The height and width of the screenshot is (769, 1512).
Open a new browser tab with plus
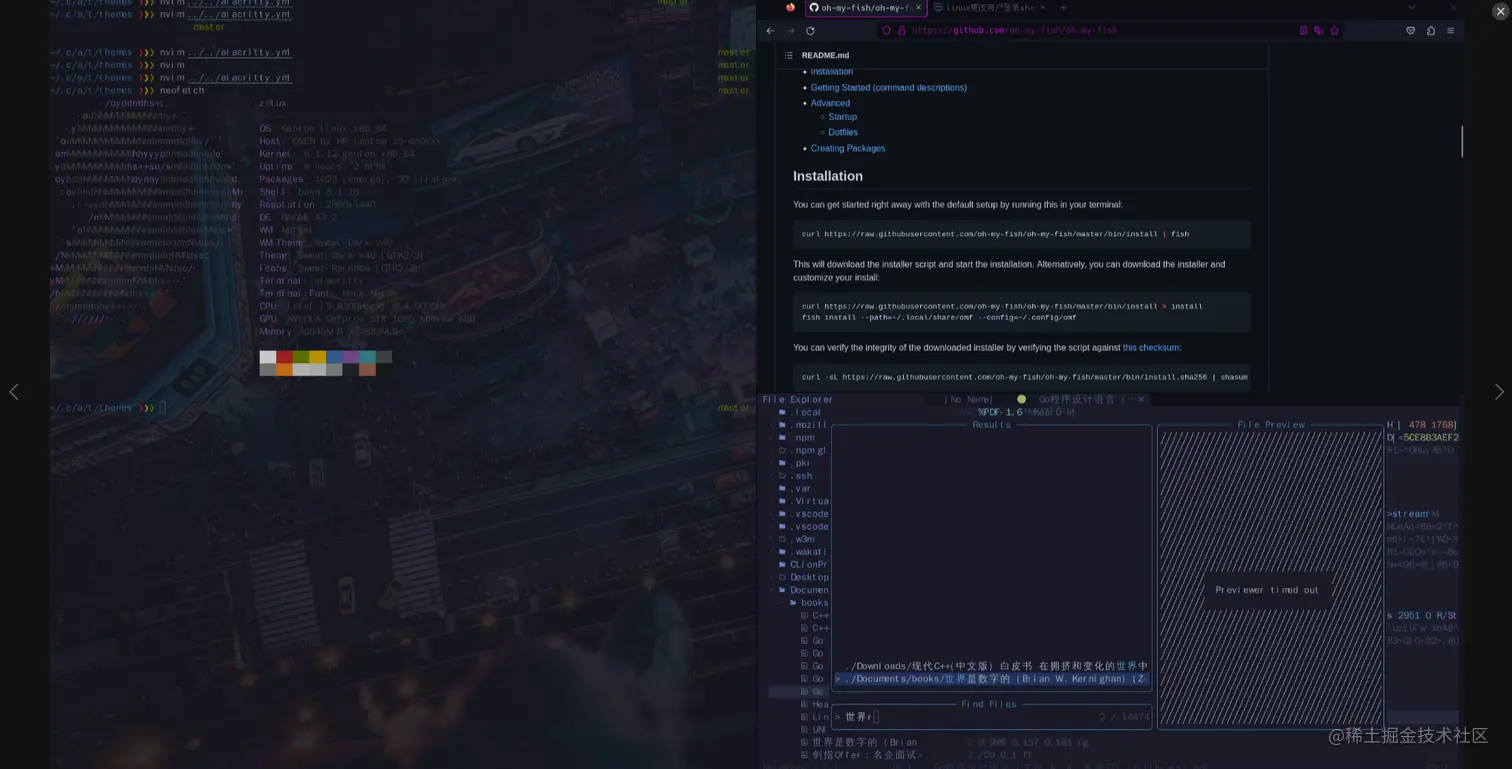[1063, 7]
